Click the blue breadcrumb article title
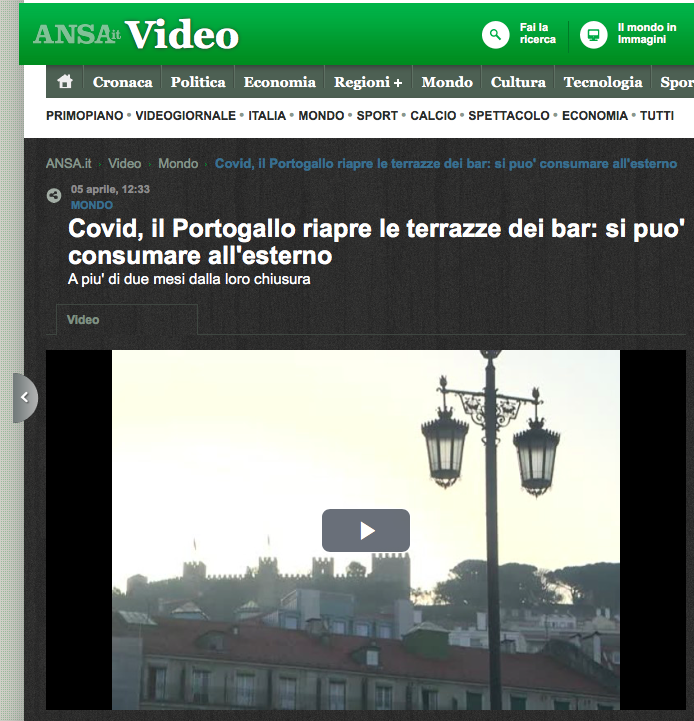The height and width of the screenshot is (721, 694). click(x=446, y=164)
